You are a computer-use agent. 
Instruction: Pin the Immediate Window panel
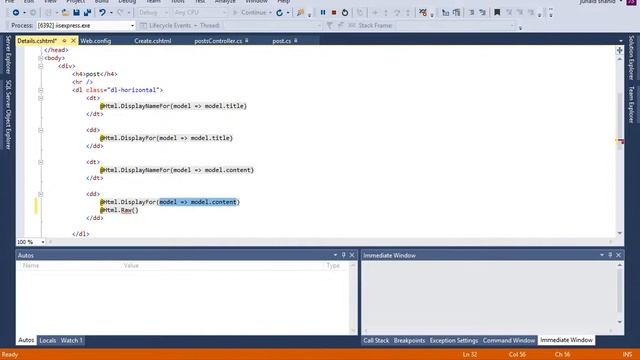(x=610, y=255)
